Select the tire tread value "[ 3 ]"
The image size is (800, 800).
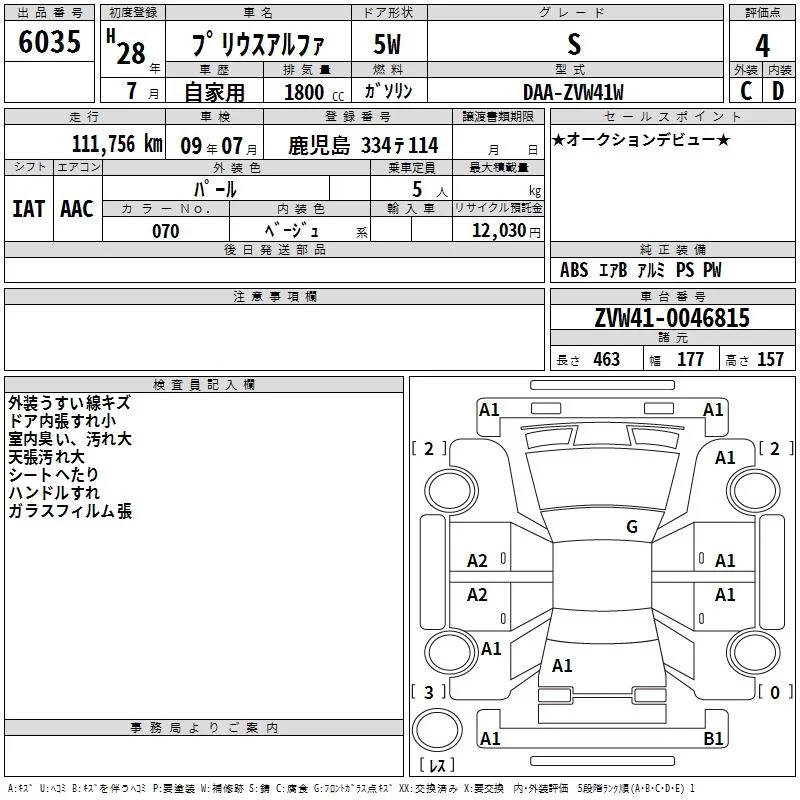tap(429, 692)
